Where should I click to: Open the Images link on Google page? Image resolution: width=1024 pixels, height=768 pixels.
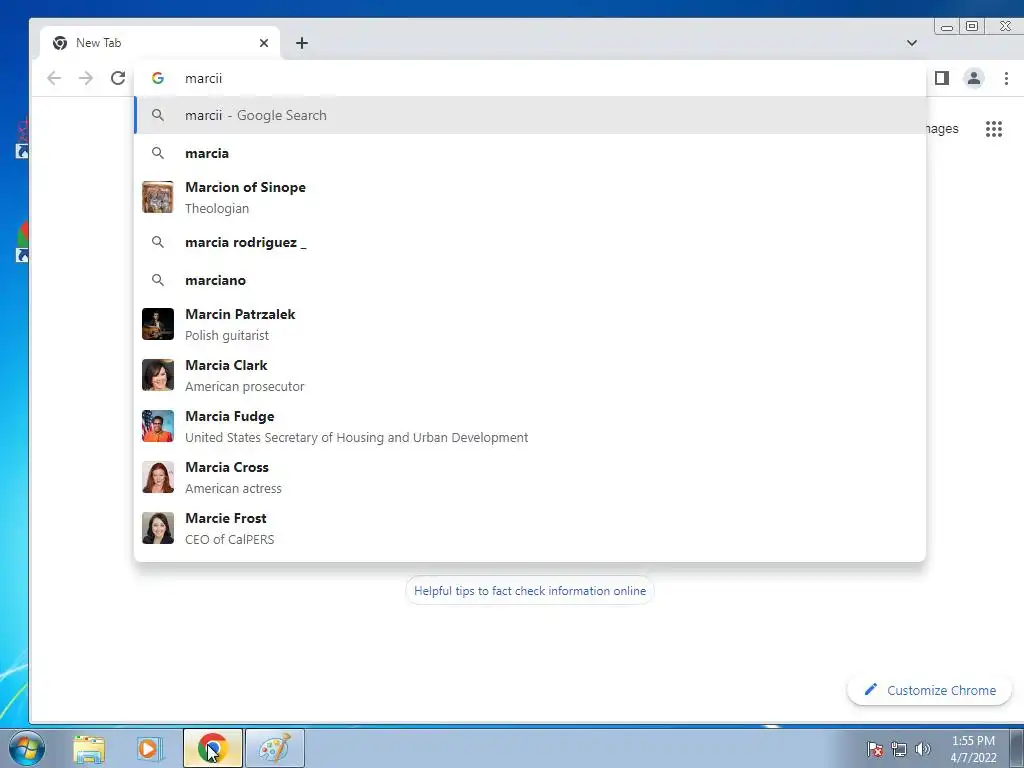[x=942, y=129]
